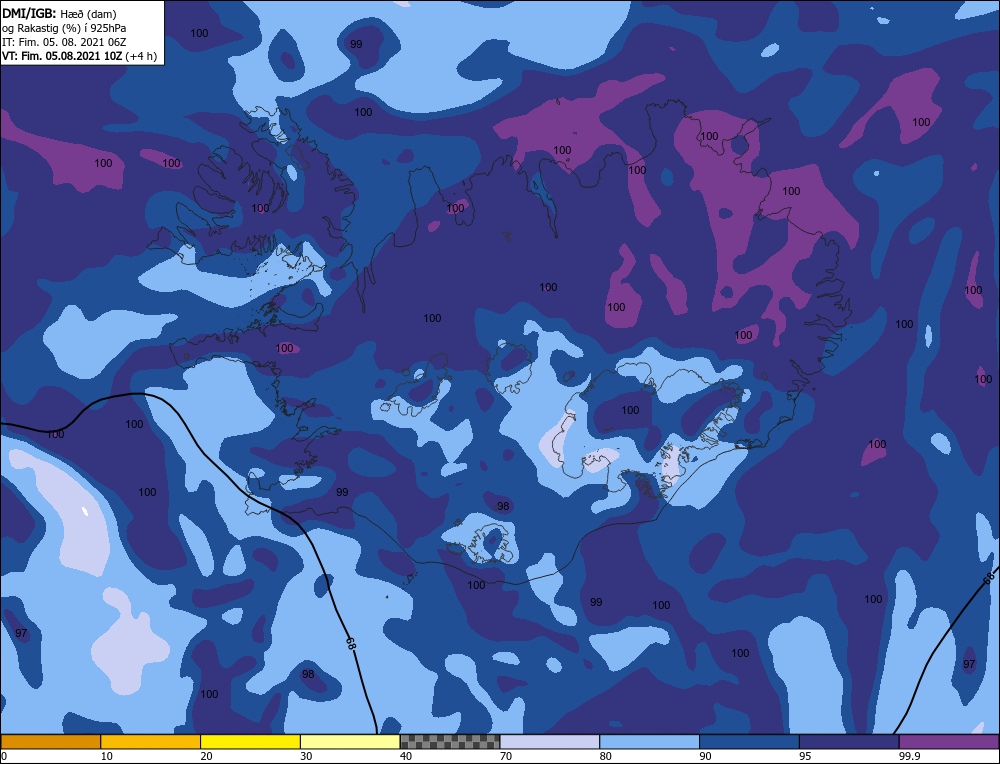Click the light orange 10-20 legend swatch
Screen dimensions: 1000x764
[x=151, y=742]
